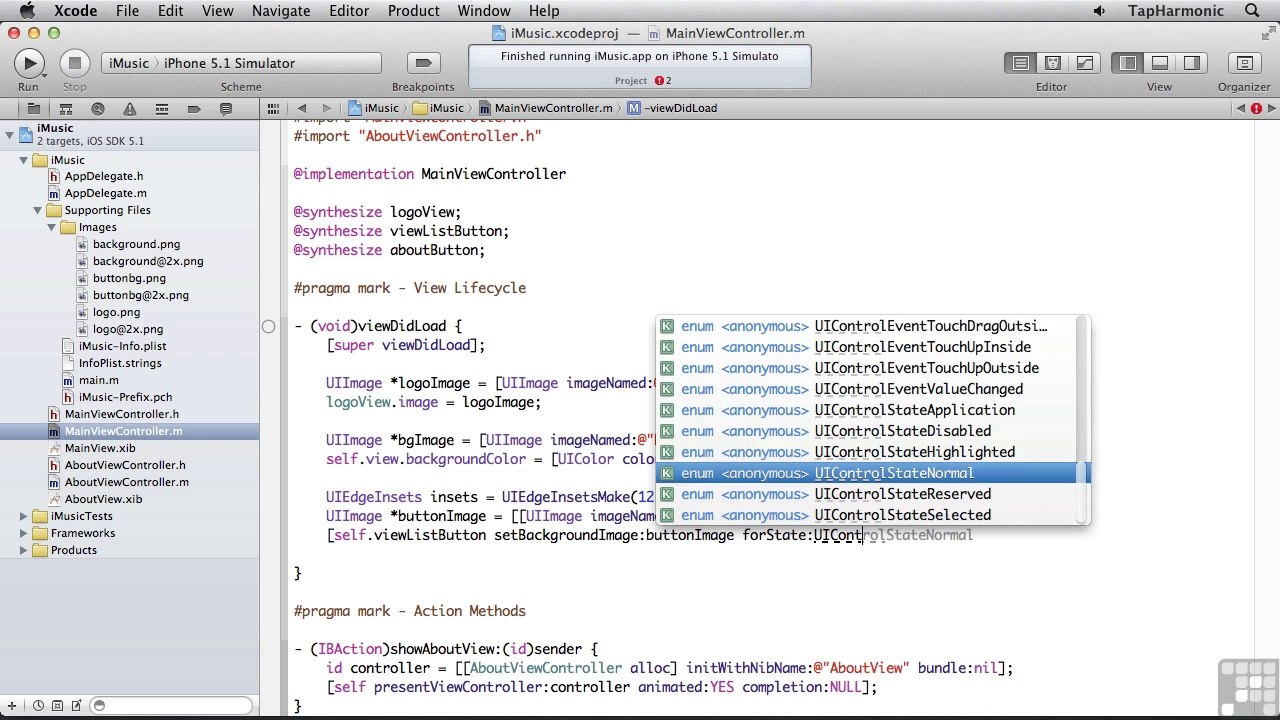Expand the iMusicTests group
This screenshot has height=720, width=1280.
tap(24, 517)
